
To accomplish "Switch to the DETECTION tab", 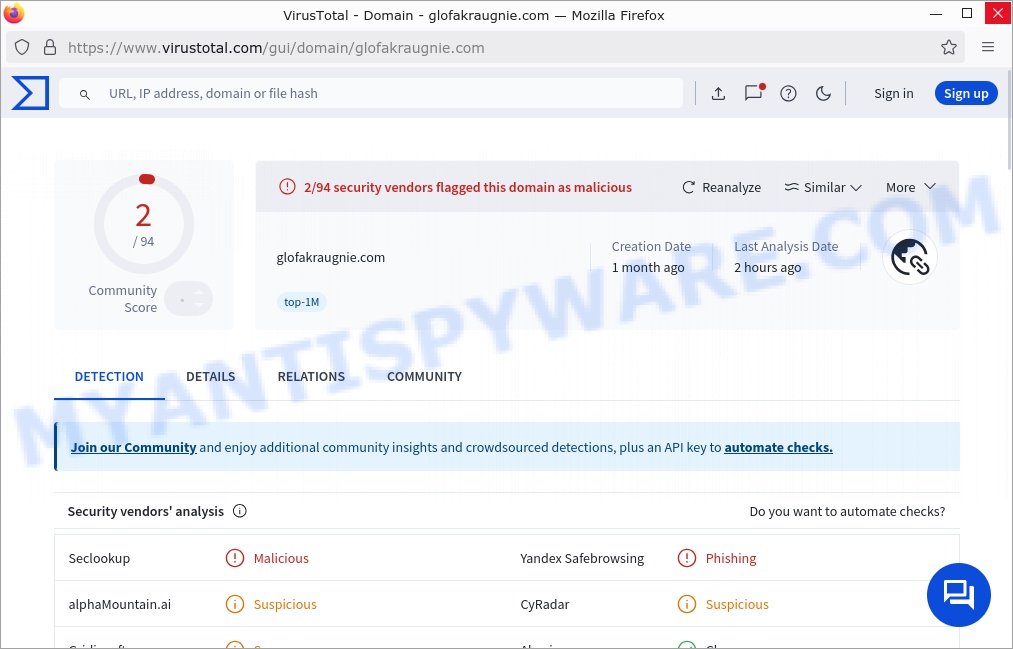I will 109,376.
